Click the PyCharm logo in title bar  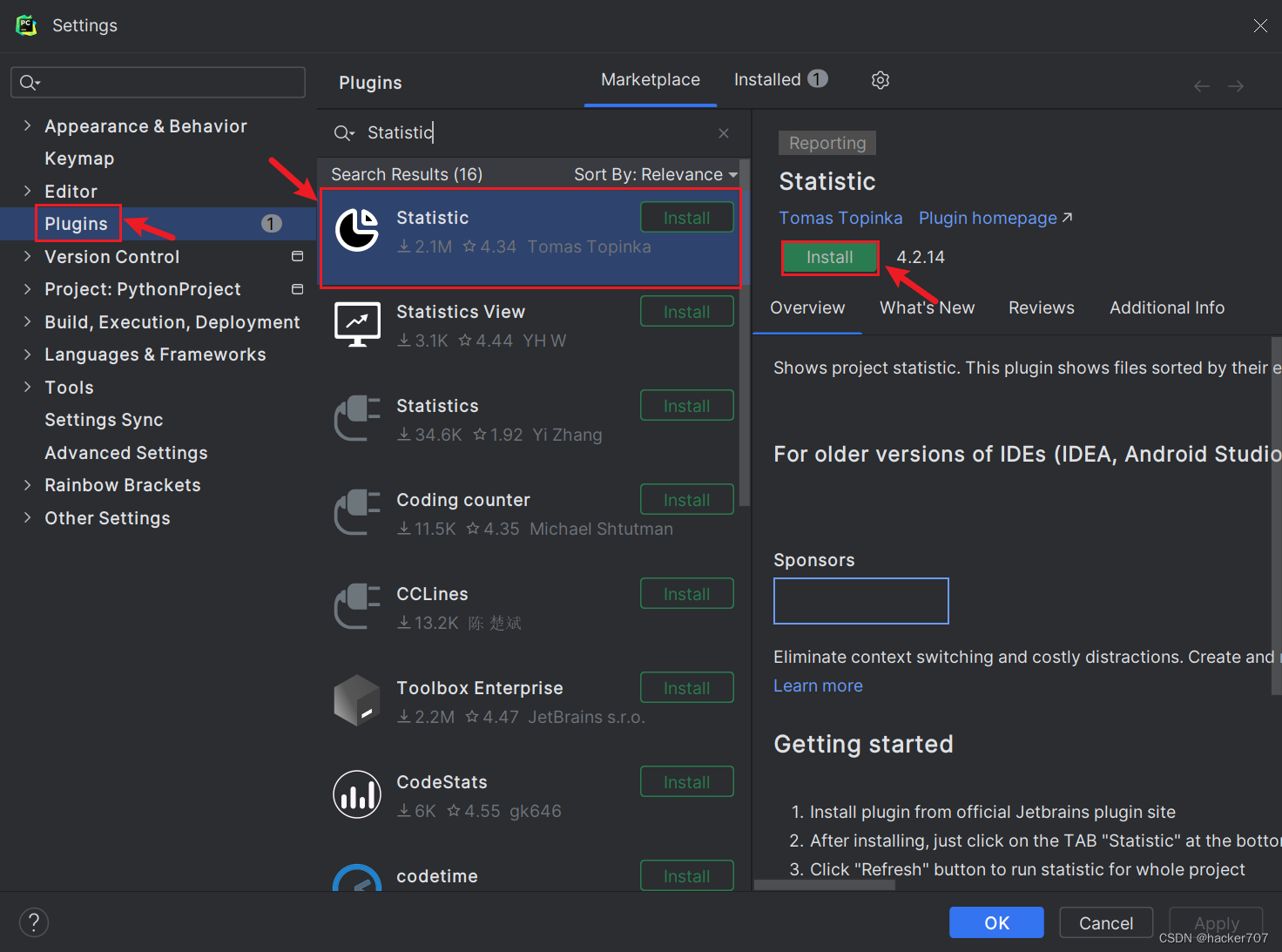[x=26, y=25]
